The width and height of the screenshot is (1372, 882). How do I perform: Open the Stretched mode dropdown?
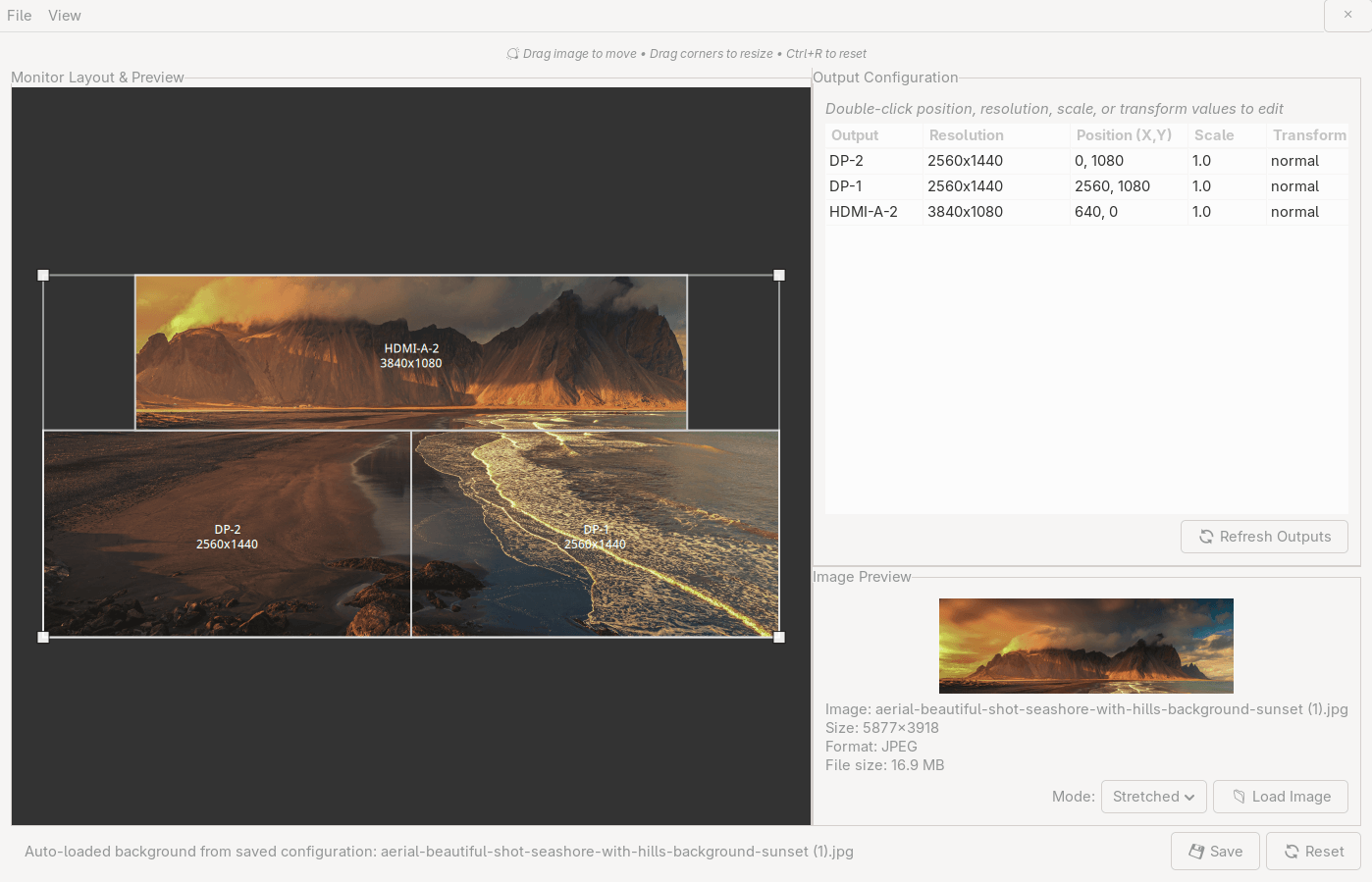click(x=1153, y=797)
